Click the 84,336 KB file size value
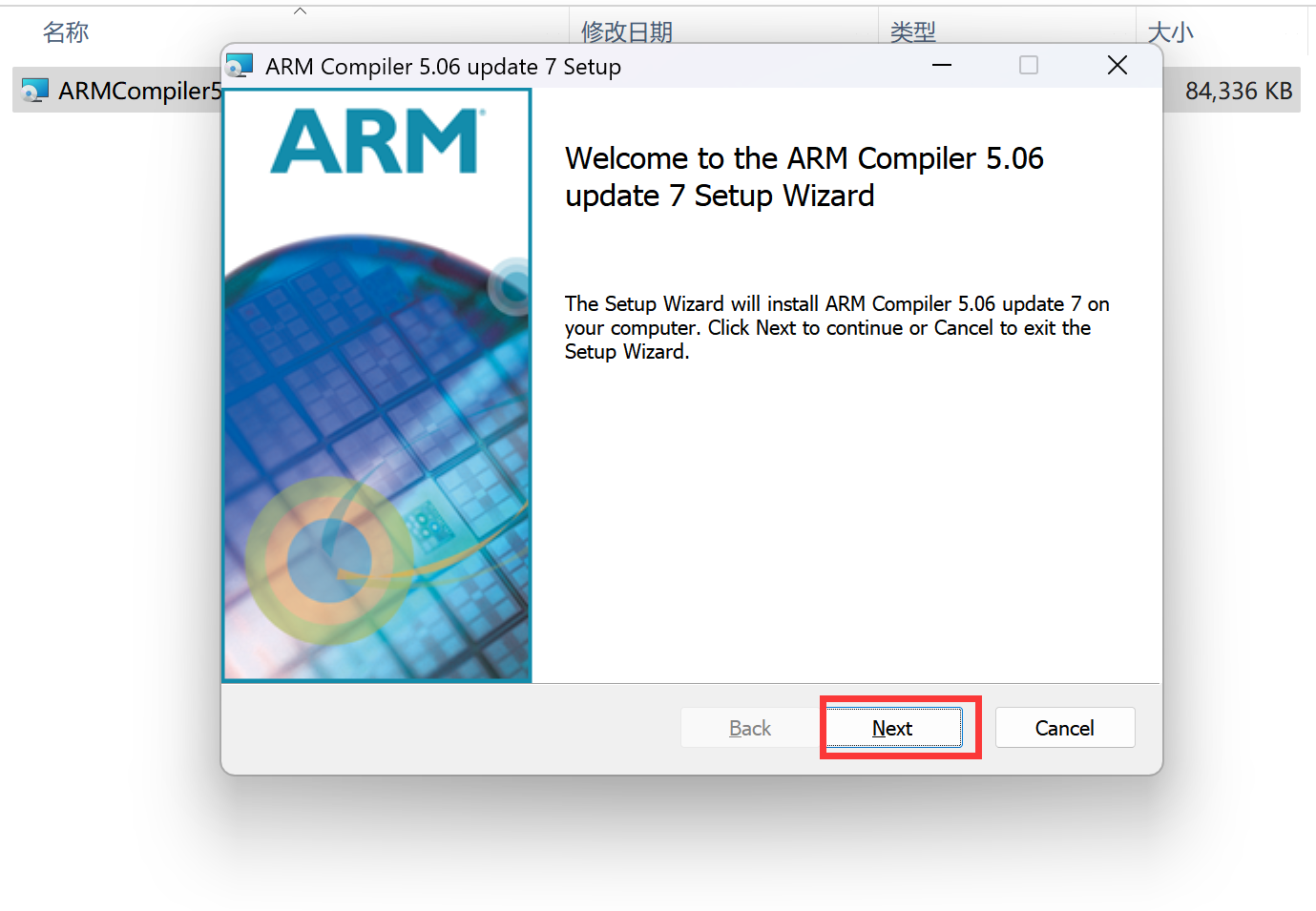The image size is (1316, 911). coord(1239,90)
